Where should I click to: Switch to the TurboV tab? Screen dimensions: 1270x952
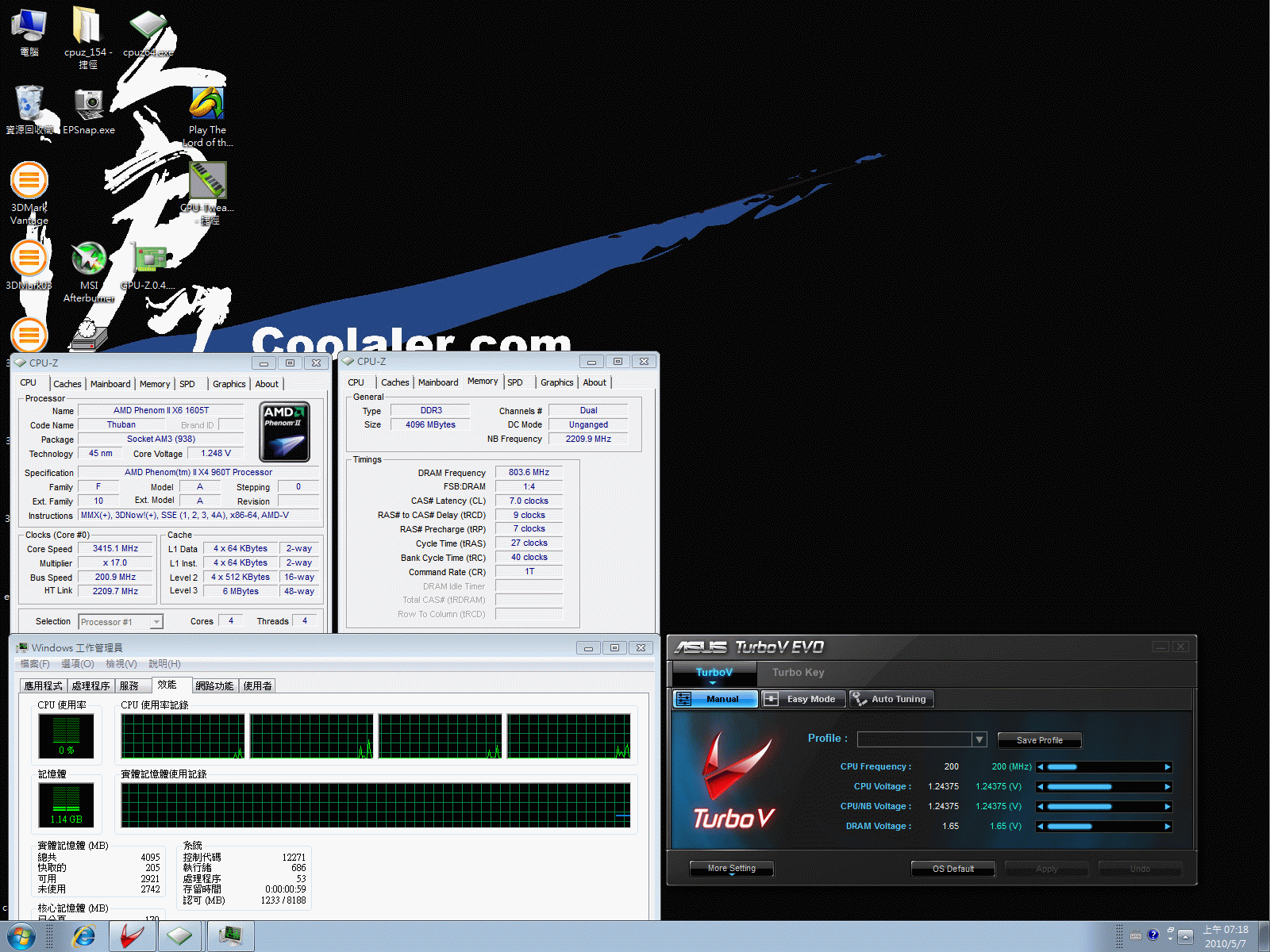click(714, 672)
